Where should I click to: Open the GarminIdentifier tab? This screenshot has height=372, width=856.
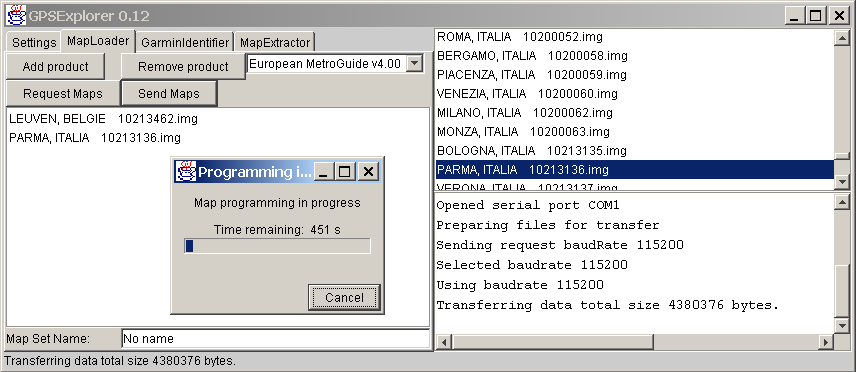[x=185, y=43]
